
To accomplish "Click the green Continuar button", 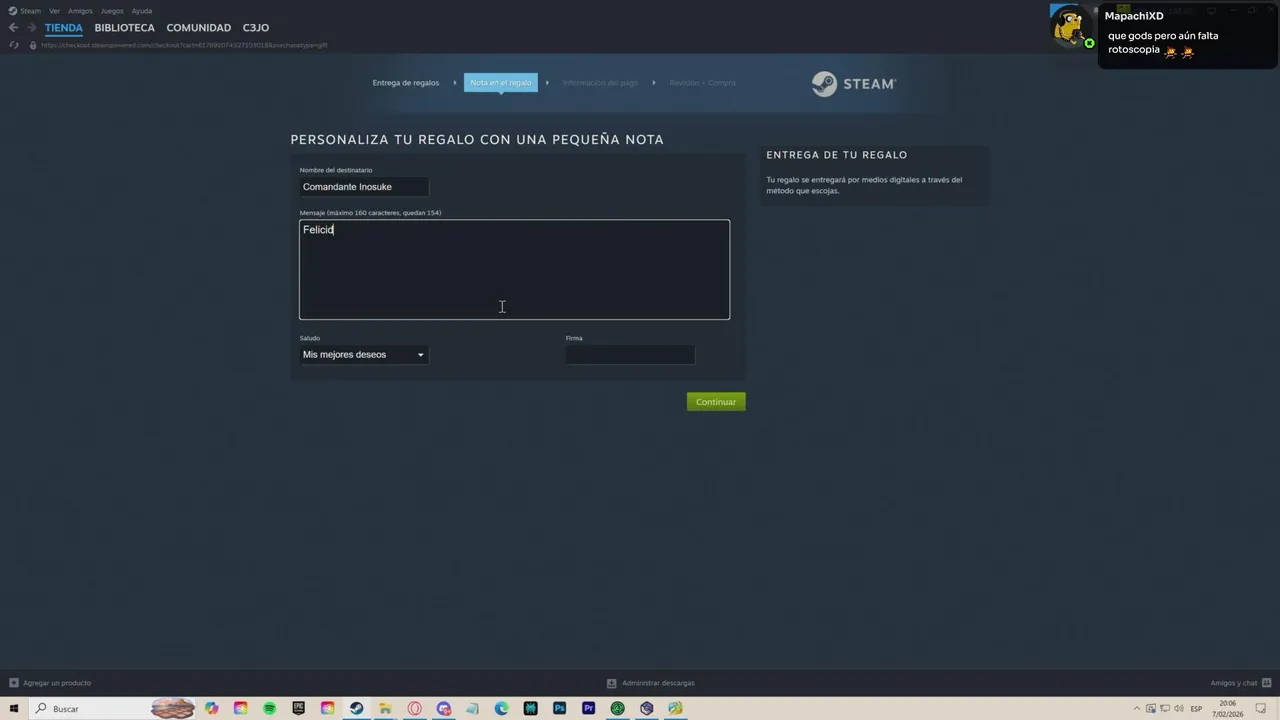I will click(716, 402).
